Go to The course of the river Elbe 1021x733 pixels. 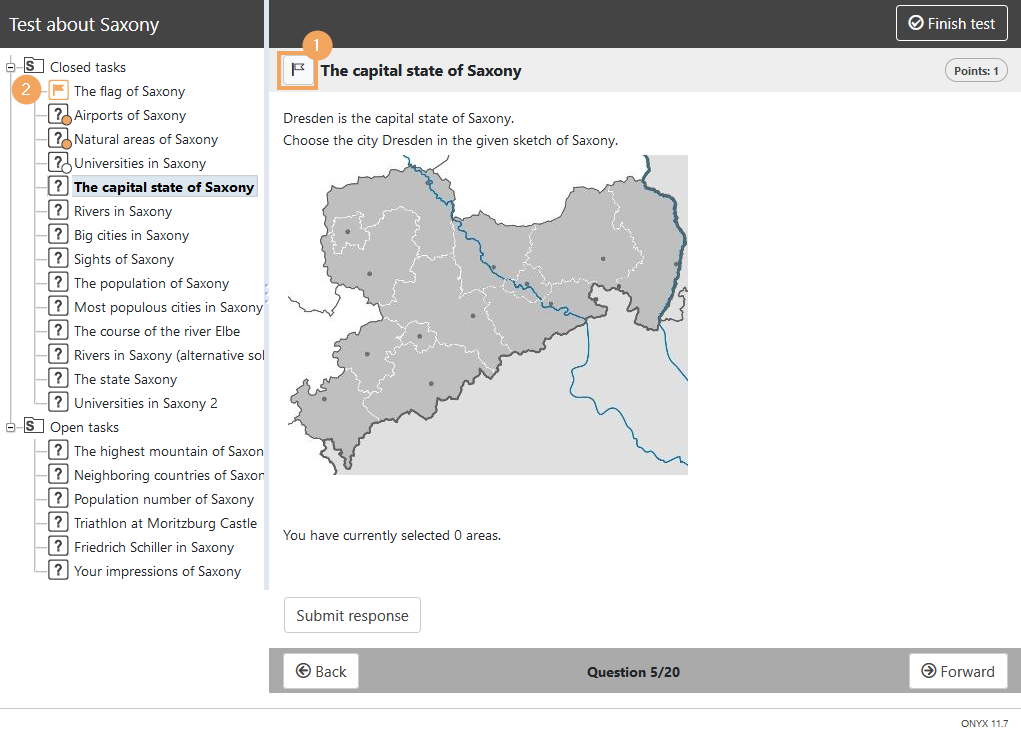tap(156, 331)
